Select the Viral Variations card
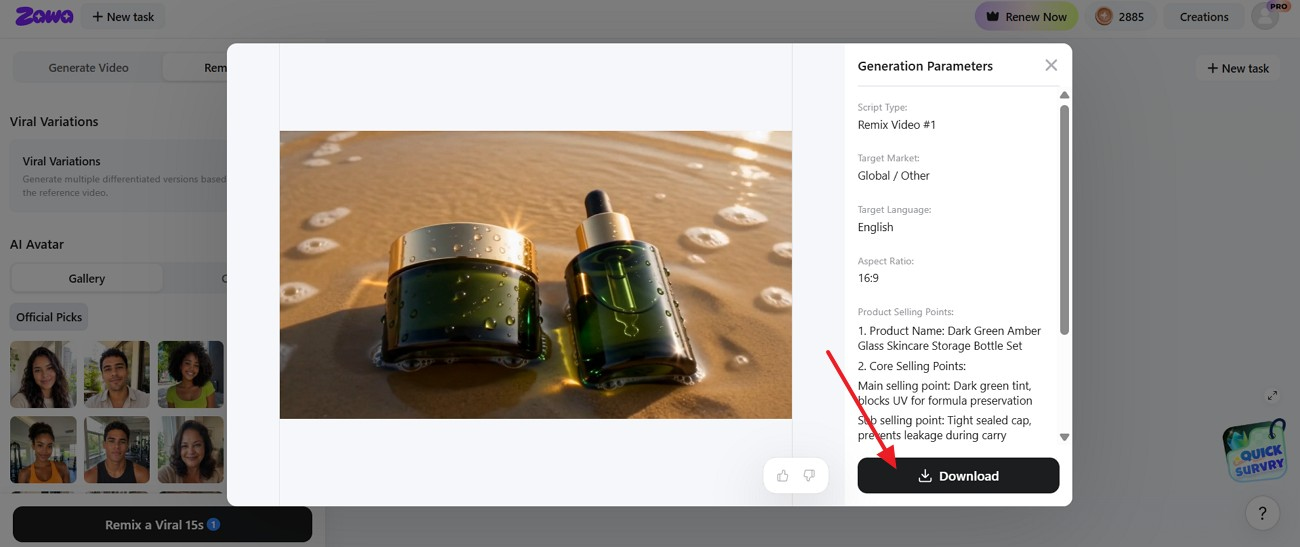 (x=118, y=176)
